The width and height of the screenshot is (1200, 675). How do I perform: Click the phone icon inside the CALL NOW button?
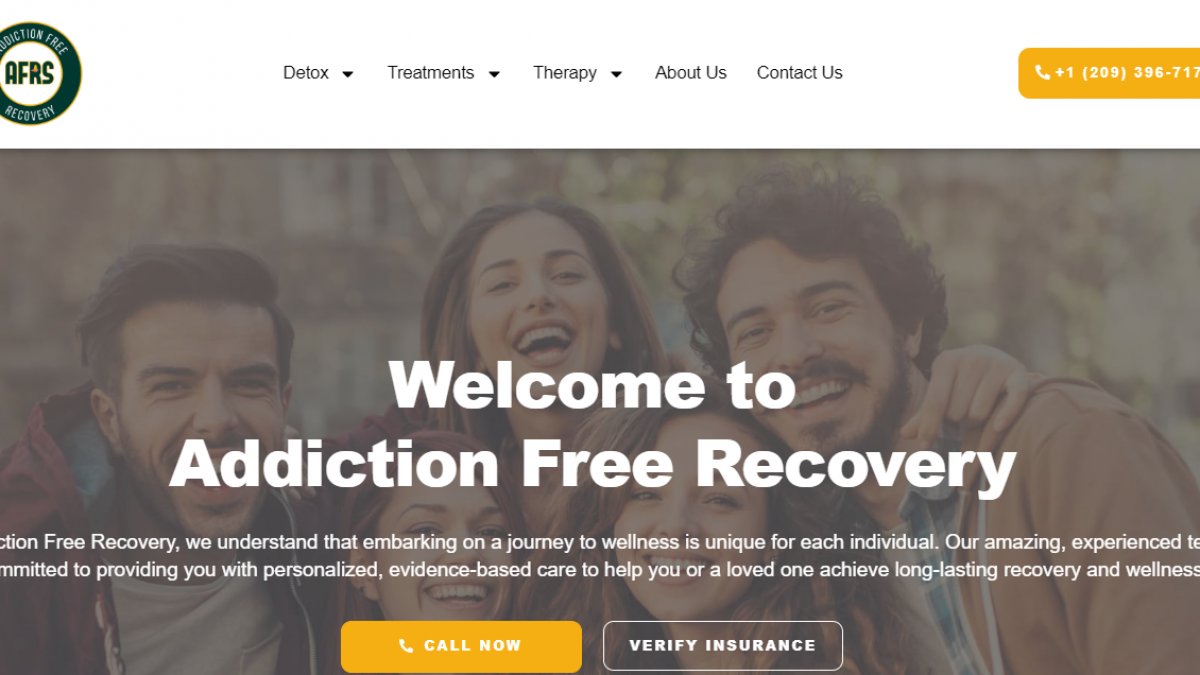point(405,646)
